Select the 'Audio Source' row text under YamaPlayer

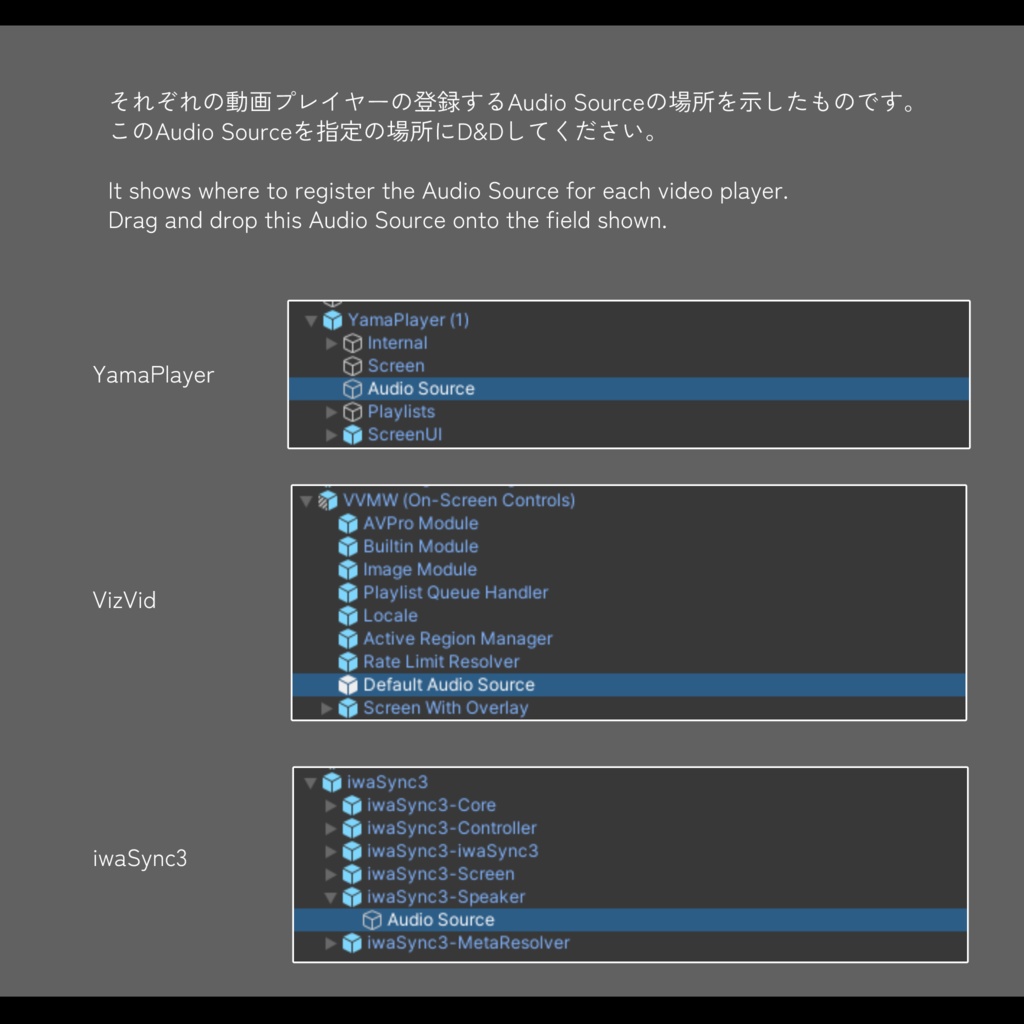[421, 389]
